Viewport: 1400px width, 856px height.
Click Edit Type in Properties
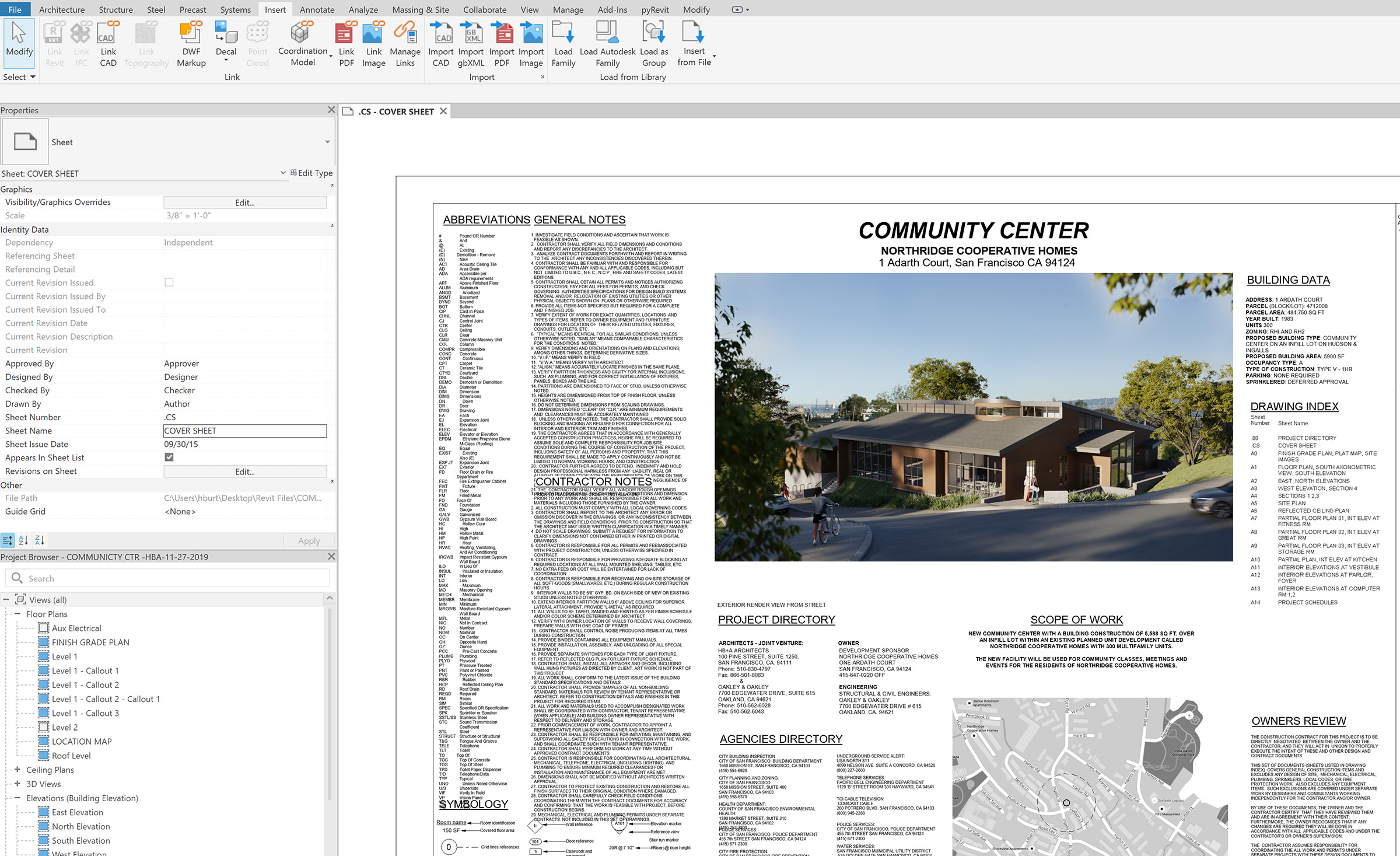click(311, 173)
